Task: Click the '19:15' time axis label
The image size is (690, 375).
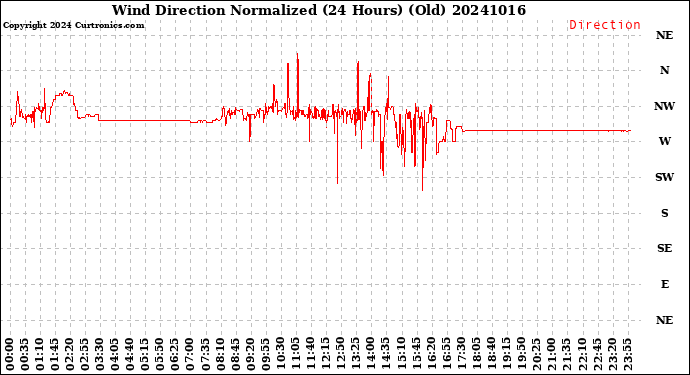Action: point(506,354)
